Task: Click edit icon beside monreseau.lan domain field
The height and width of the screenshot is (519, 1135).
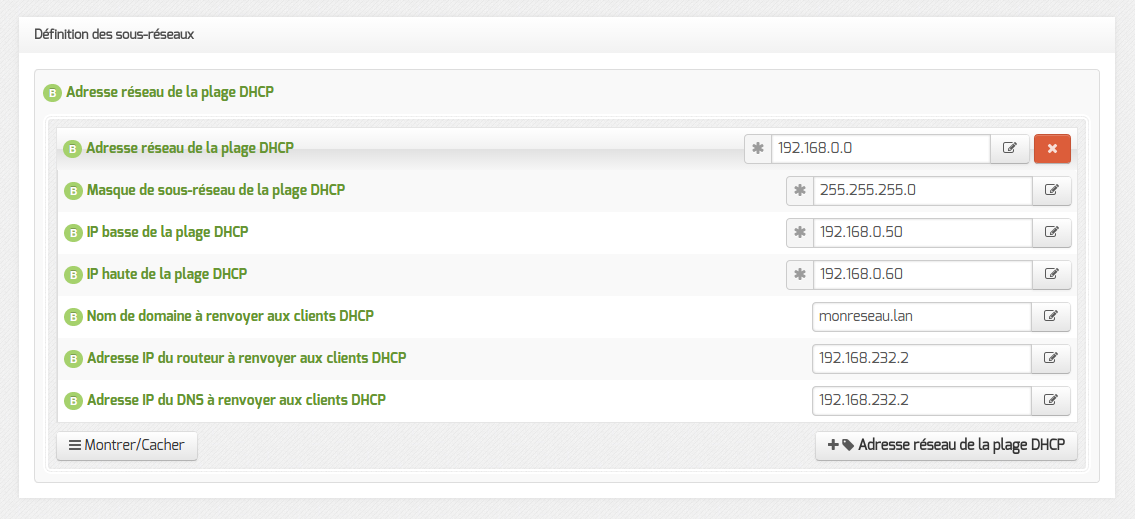Action: point(1052,316)
